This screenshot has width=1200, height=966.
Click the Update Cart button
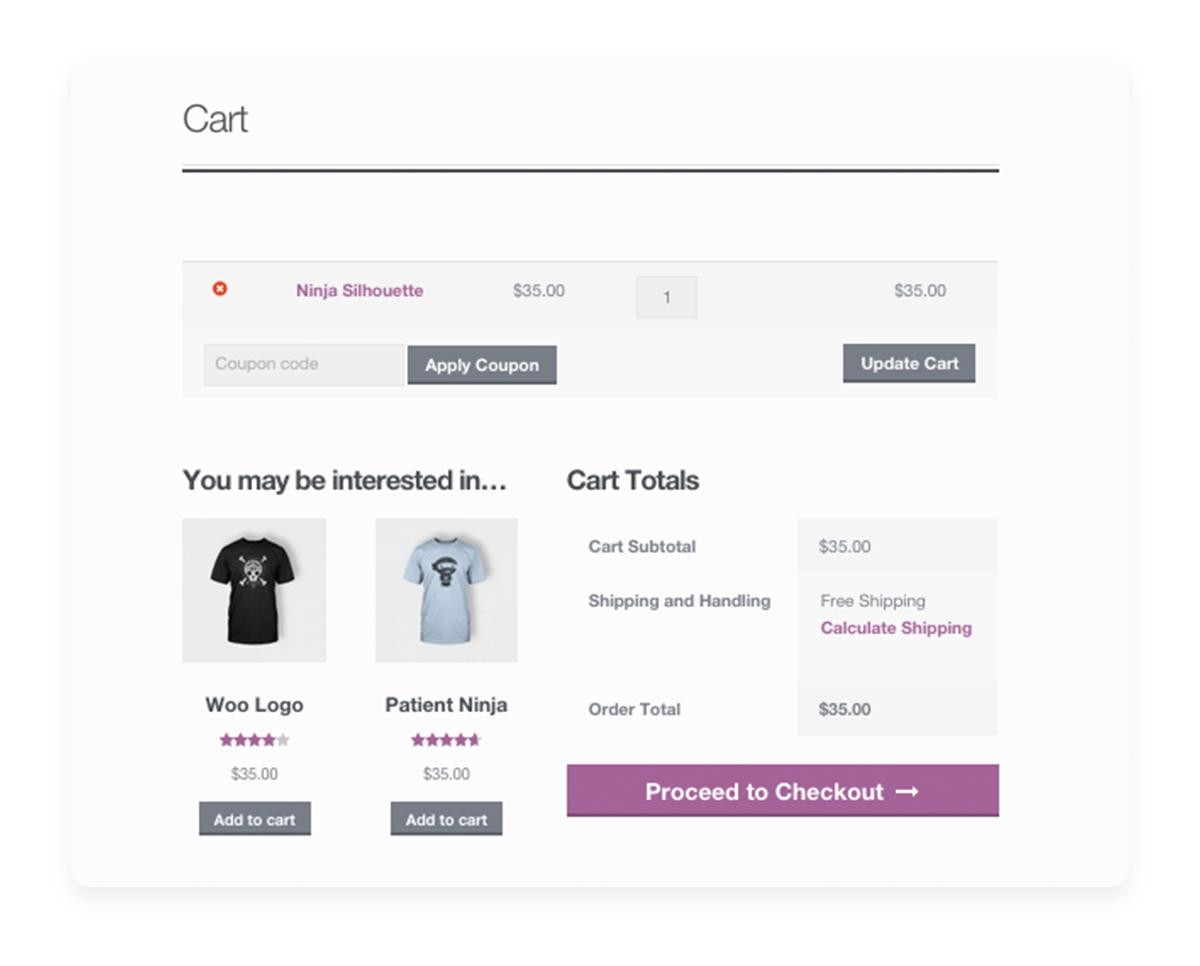pyautogui.click(x=909, y=364)
